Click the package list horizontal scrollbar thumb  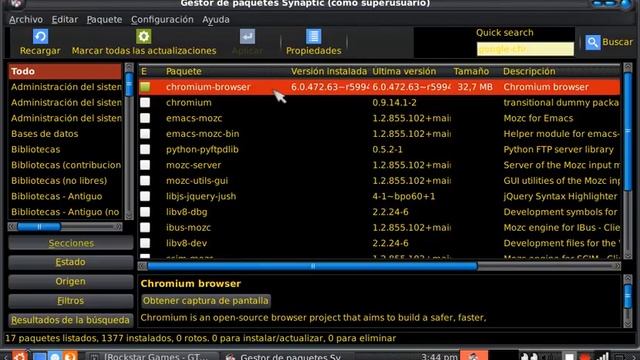(312, 267)
